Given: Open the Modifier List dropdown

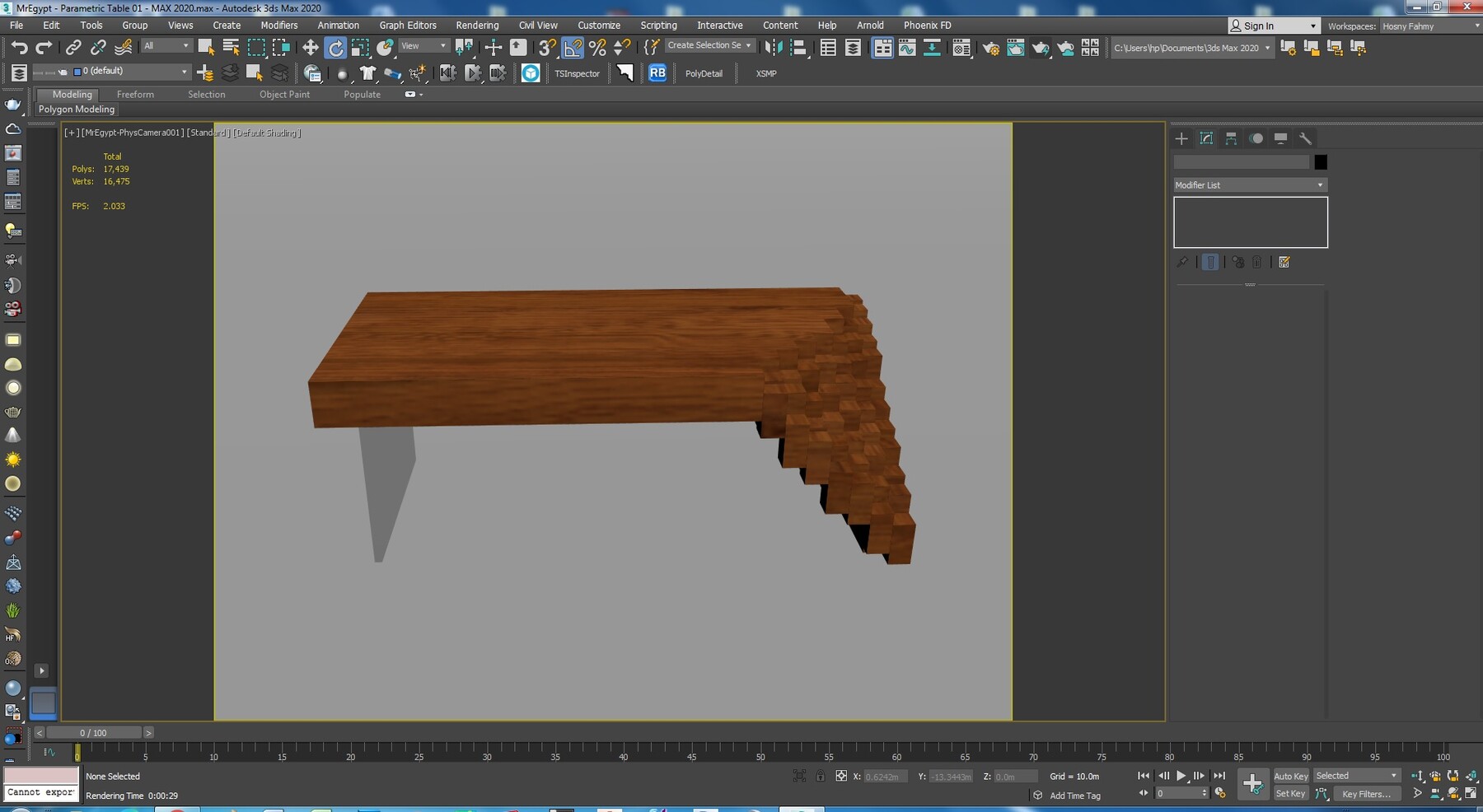Looking at the screenshot, I should point(1249,184).
